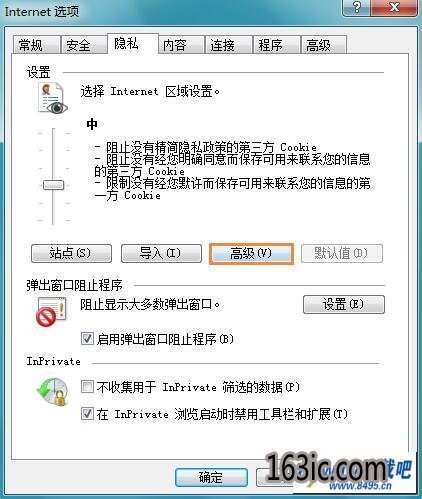Click the privacy settings document-eye icon

point(53,99)
